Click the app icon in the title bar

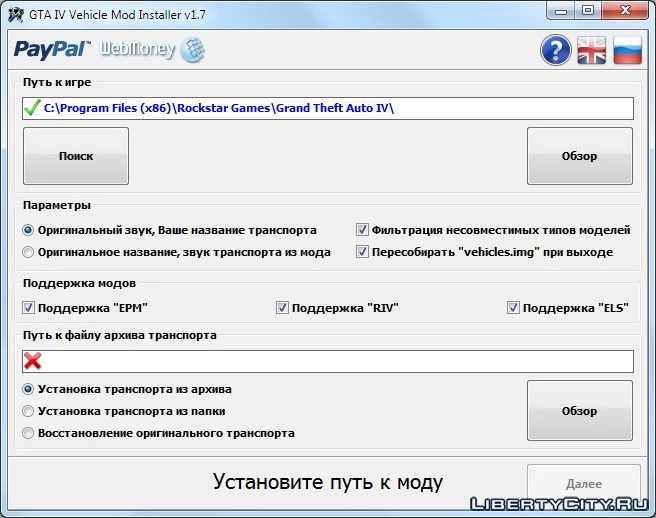click(16, 15)
